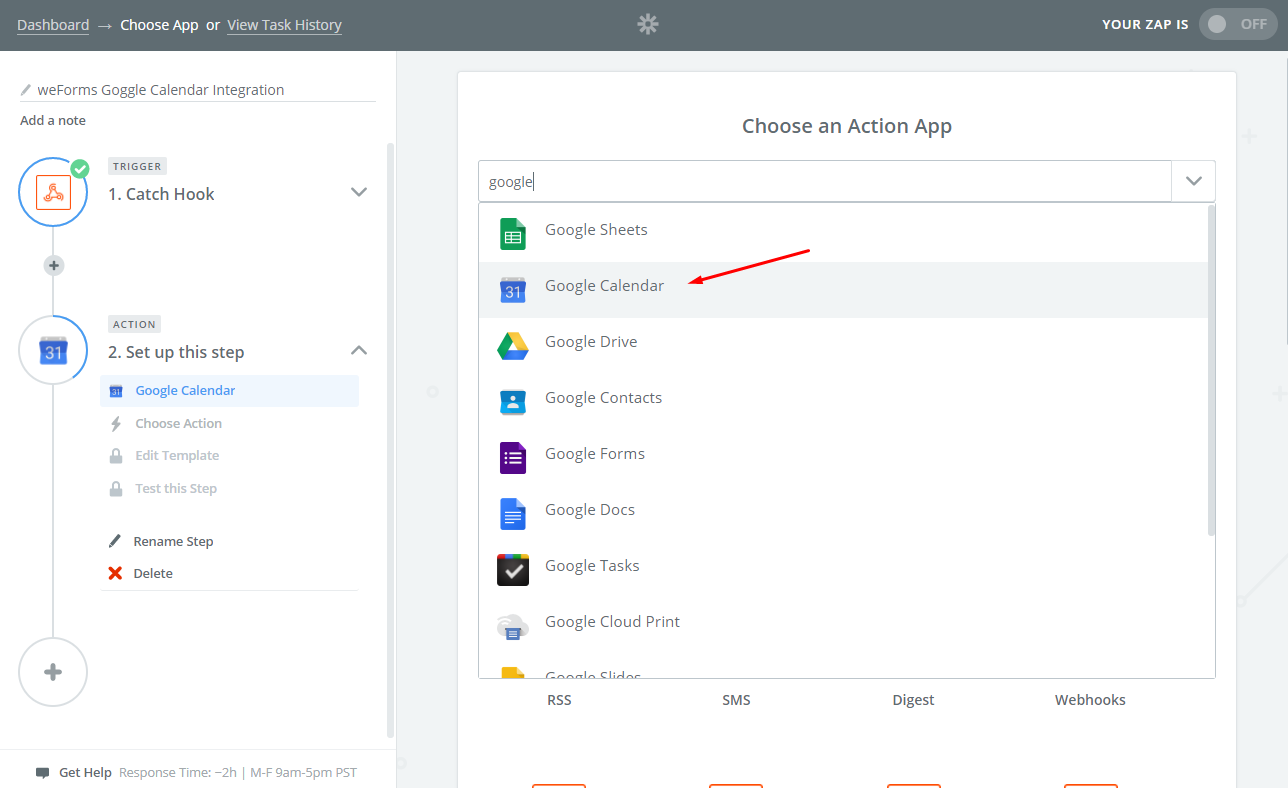Click Add a note
The image size is (1288, 788).
tap(53, 120)
